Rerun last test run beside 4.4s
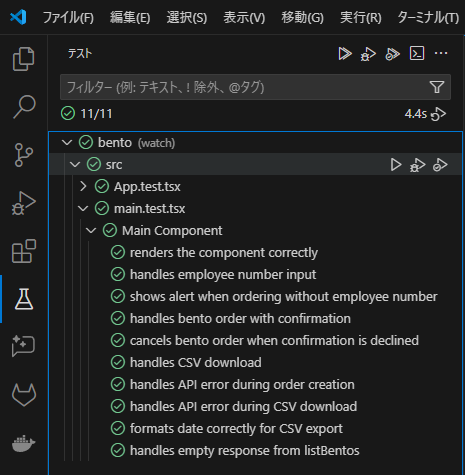This screenshot has width=465, height=475. coord(438,114)
